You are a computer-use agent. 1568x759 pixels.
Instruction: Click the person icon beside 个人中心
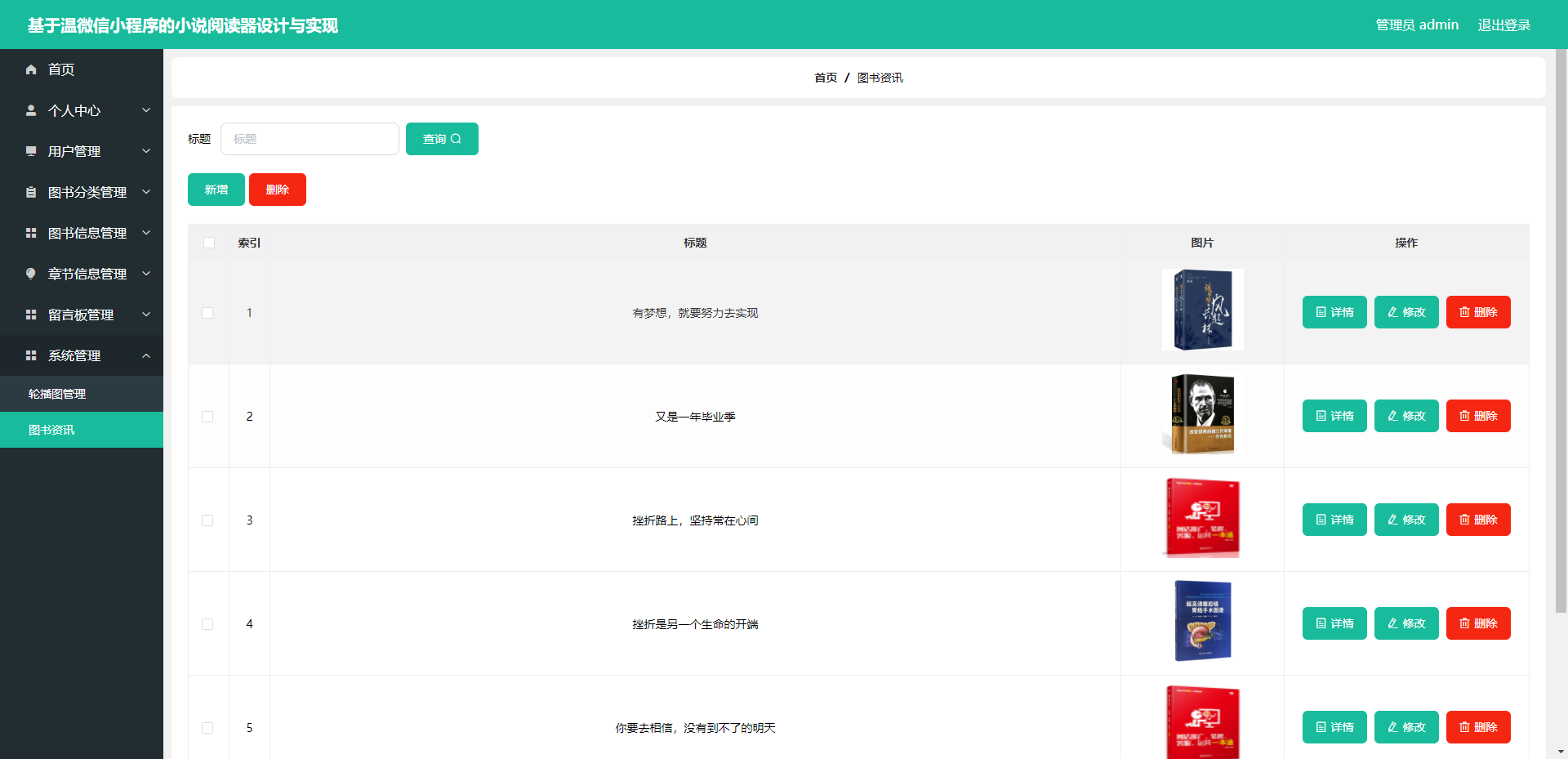tap(31, 110)
